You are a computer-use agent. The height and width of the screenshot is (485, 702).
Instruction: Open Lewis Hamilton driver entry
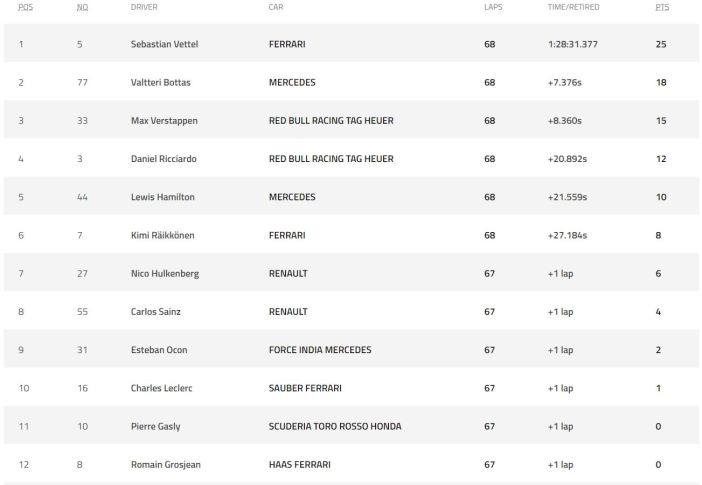pos(162,197)
